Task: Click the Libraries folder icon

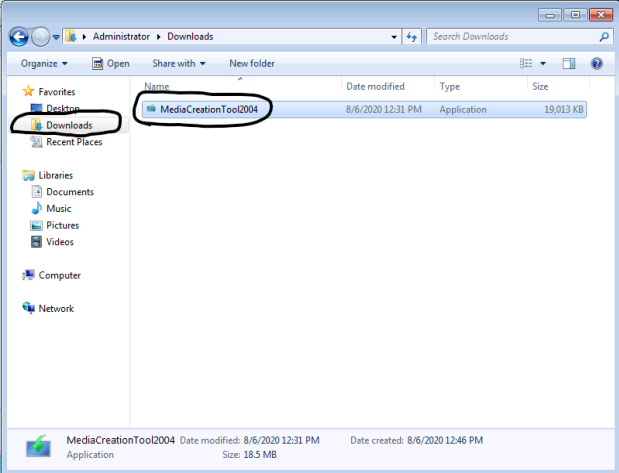Action: point(28,175)
